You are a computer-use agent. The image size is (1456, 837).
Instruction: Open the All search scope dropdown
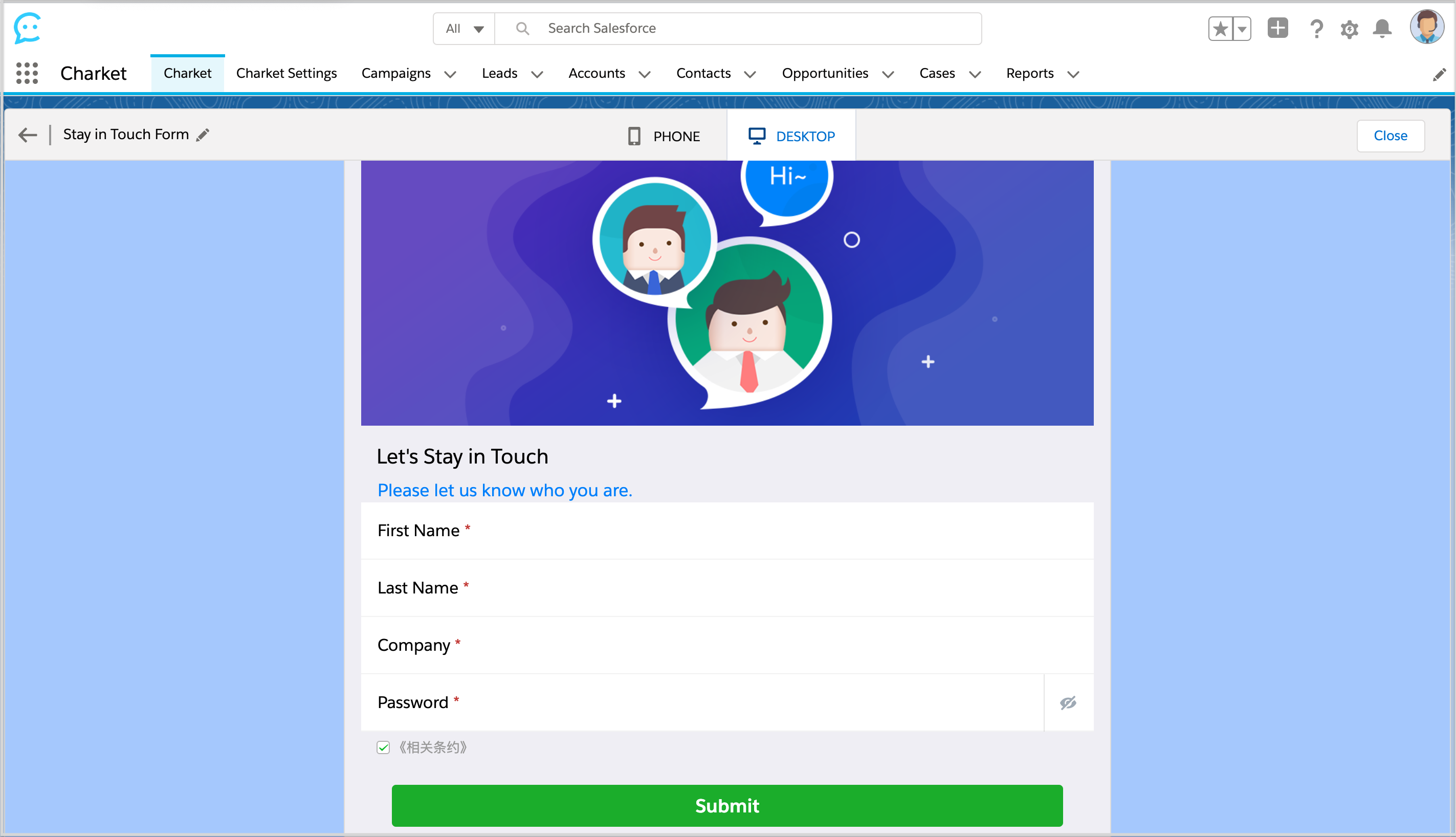pos(465,28)
